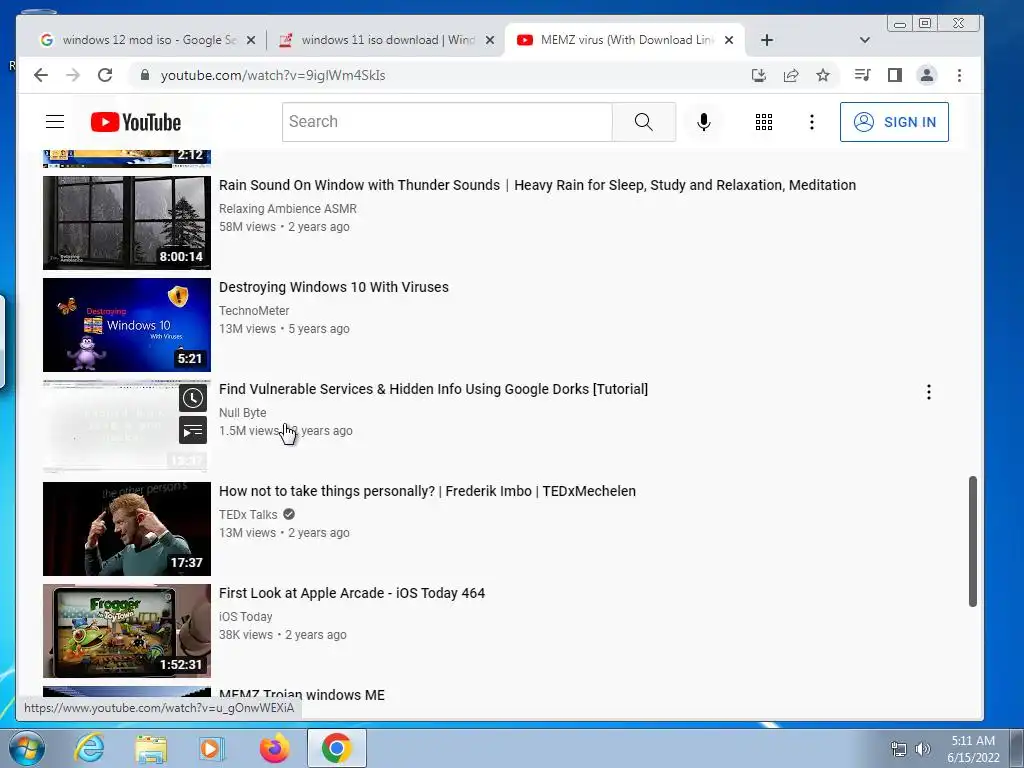Open the Windows Start menu

point(27,748)
